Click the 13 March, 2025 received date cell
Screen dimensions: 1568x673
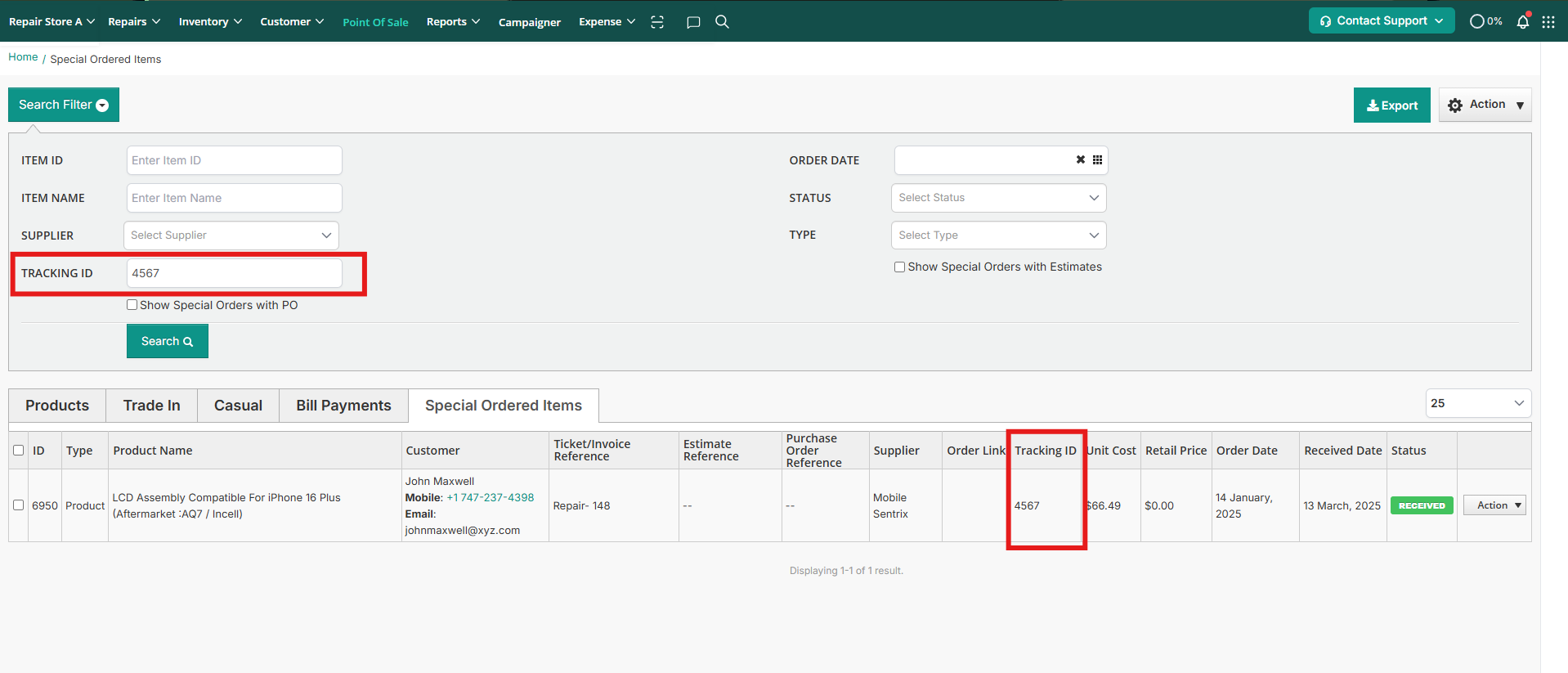1342,505
